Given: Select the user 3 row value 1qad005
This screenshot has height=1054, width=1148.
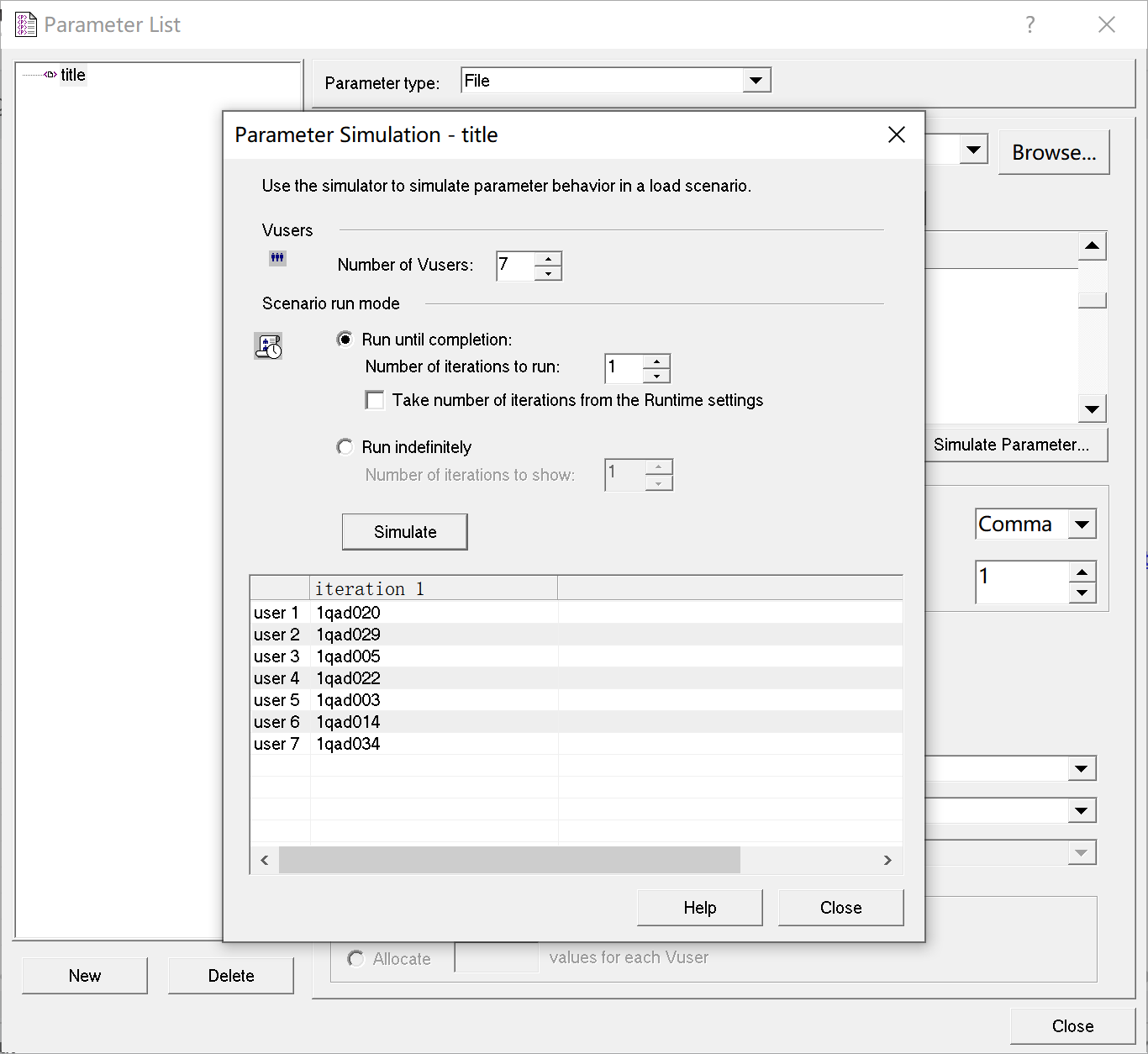Looking at the screenshot, I should (348, 656).
